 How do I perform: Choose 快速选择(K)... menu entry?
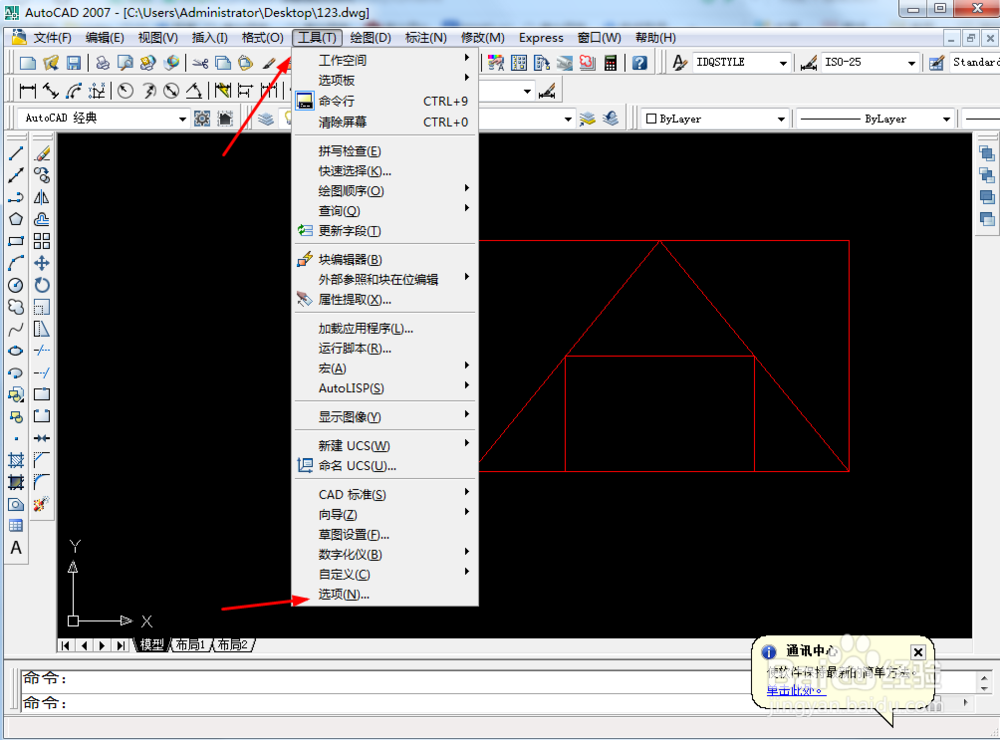tap(385, 171)
